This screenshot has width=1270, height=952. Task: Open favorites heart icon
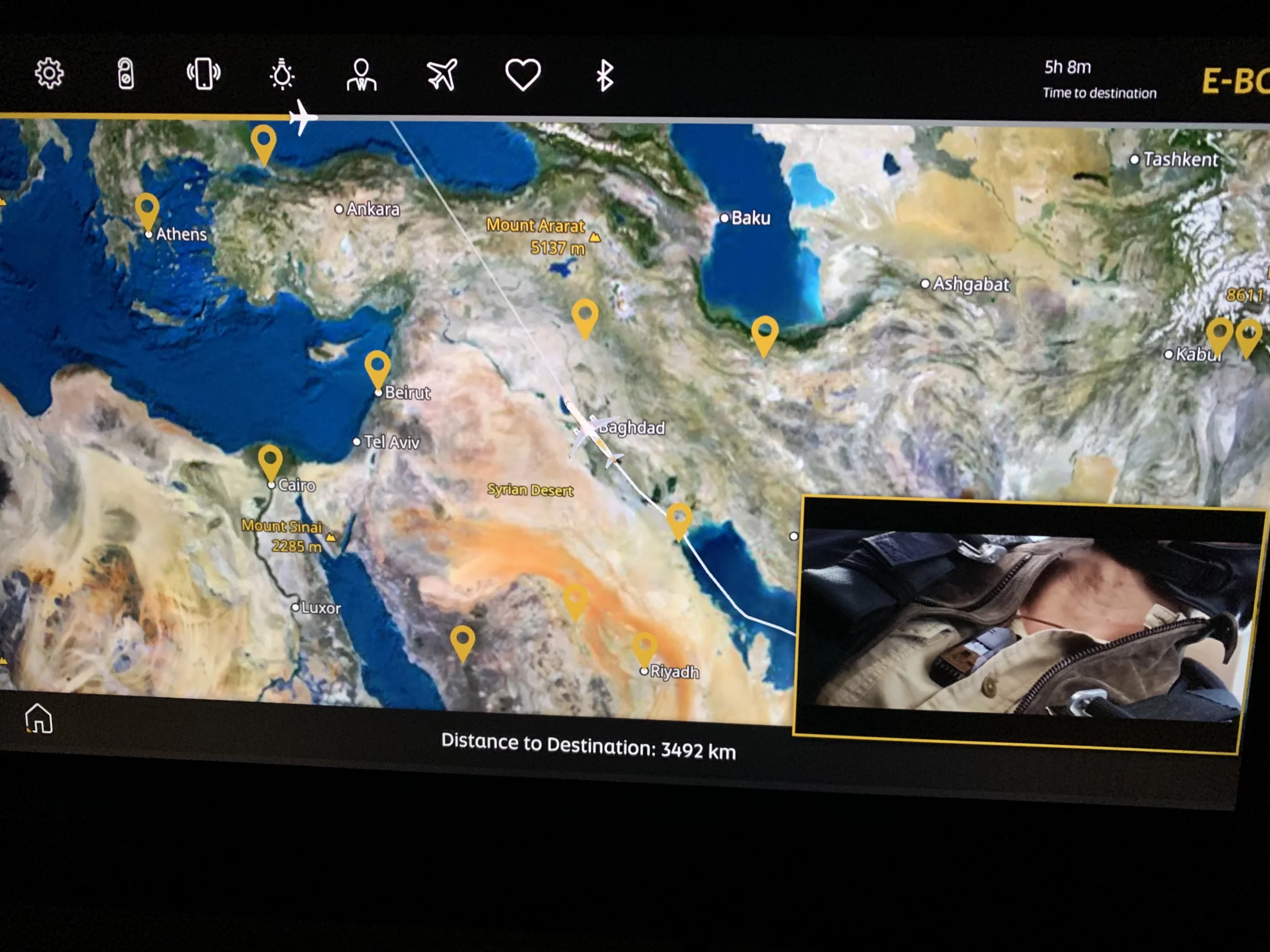[522, 75]
